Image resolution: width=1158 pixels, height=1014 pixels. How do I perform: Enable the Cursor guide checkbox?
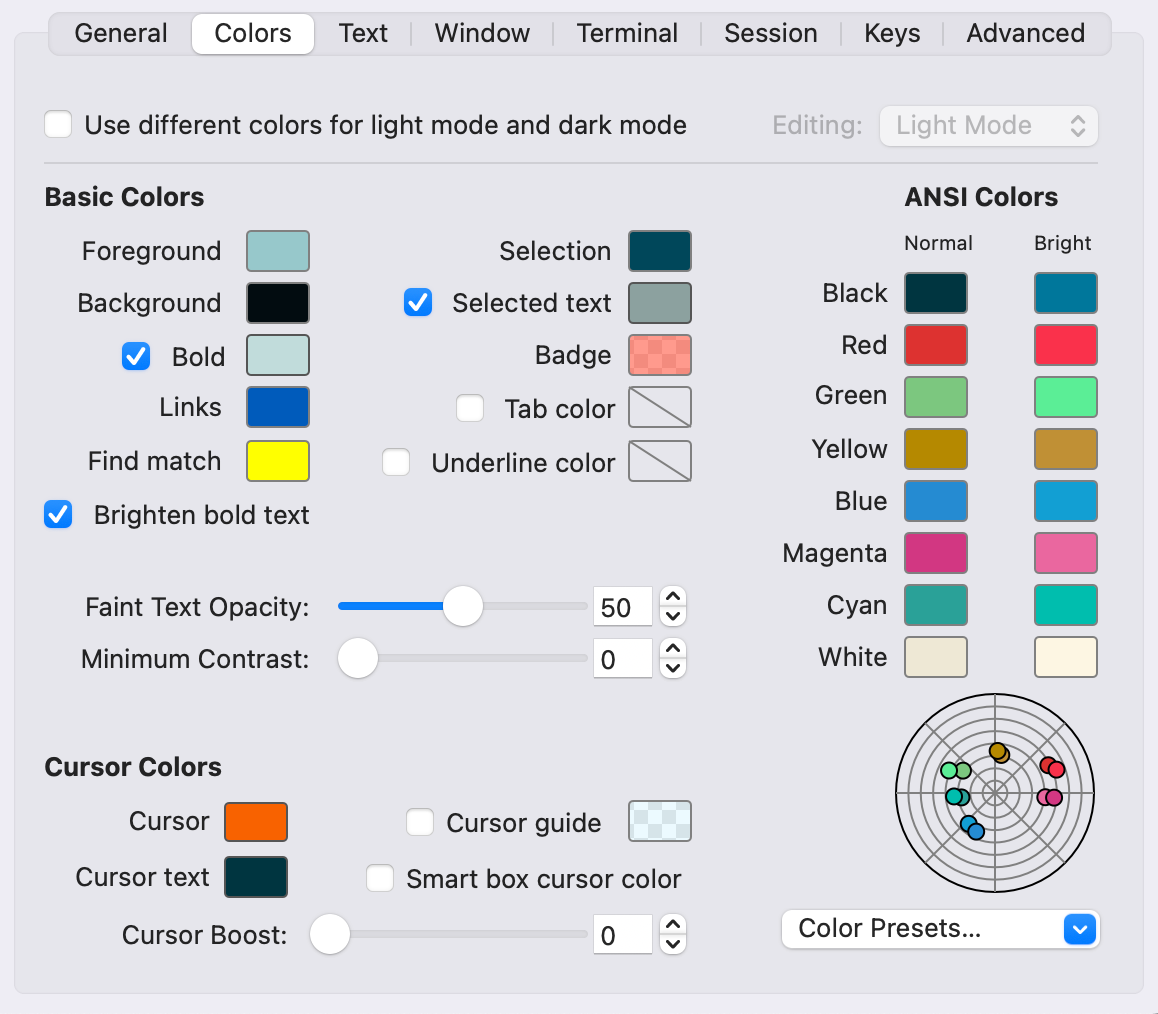point(420,823)
